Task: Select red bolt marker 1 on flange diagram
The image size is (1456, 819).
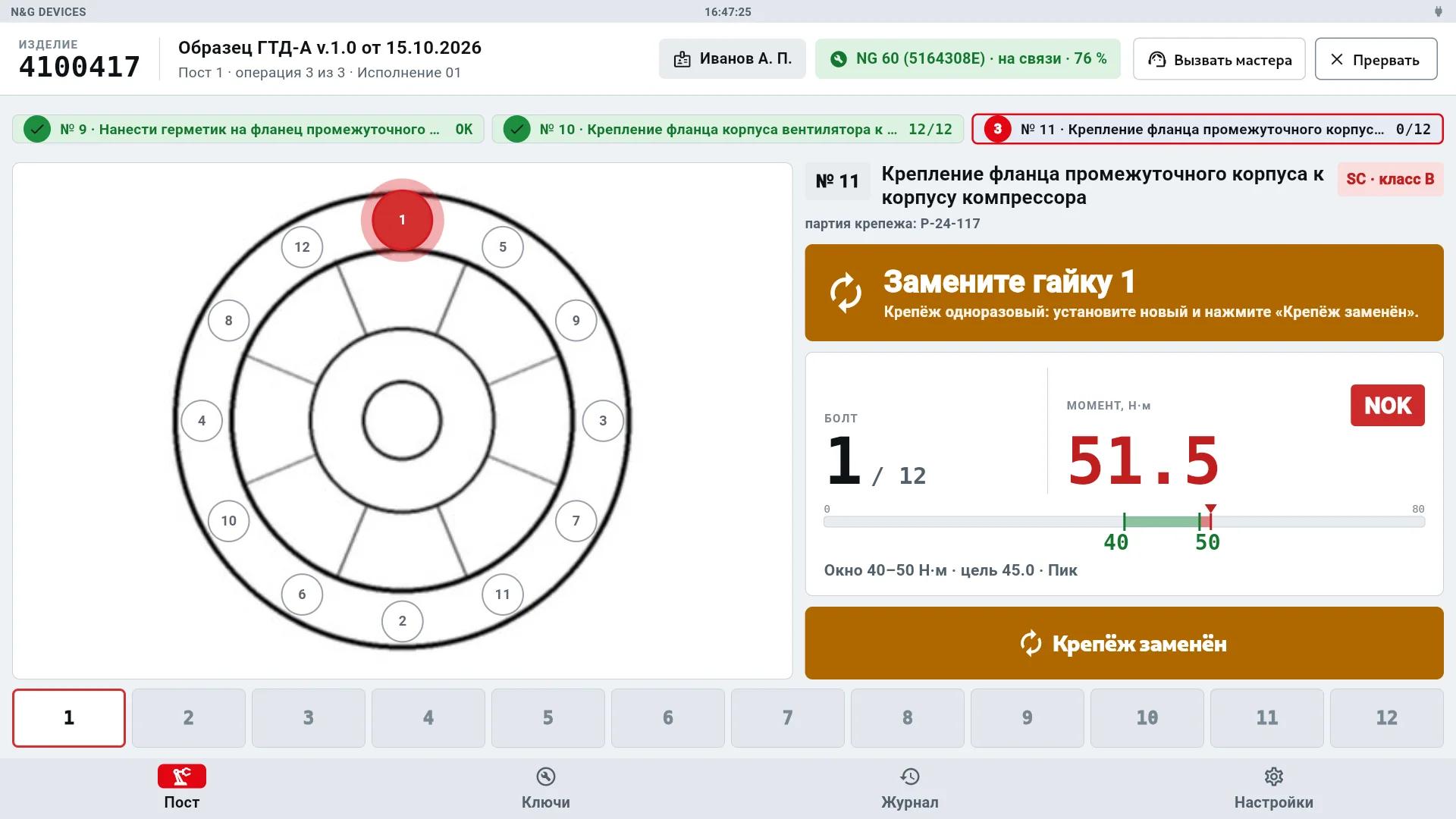Action: (402, 220)
